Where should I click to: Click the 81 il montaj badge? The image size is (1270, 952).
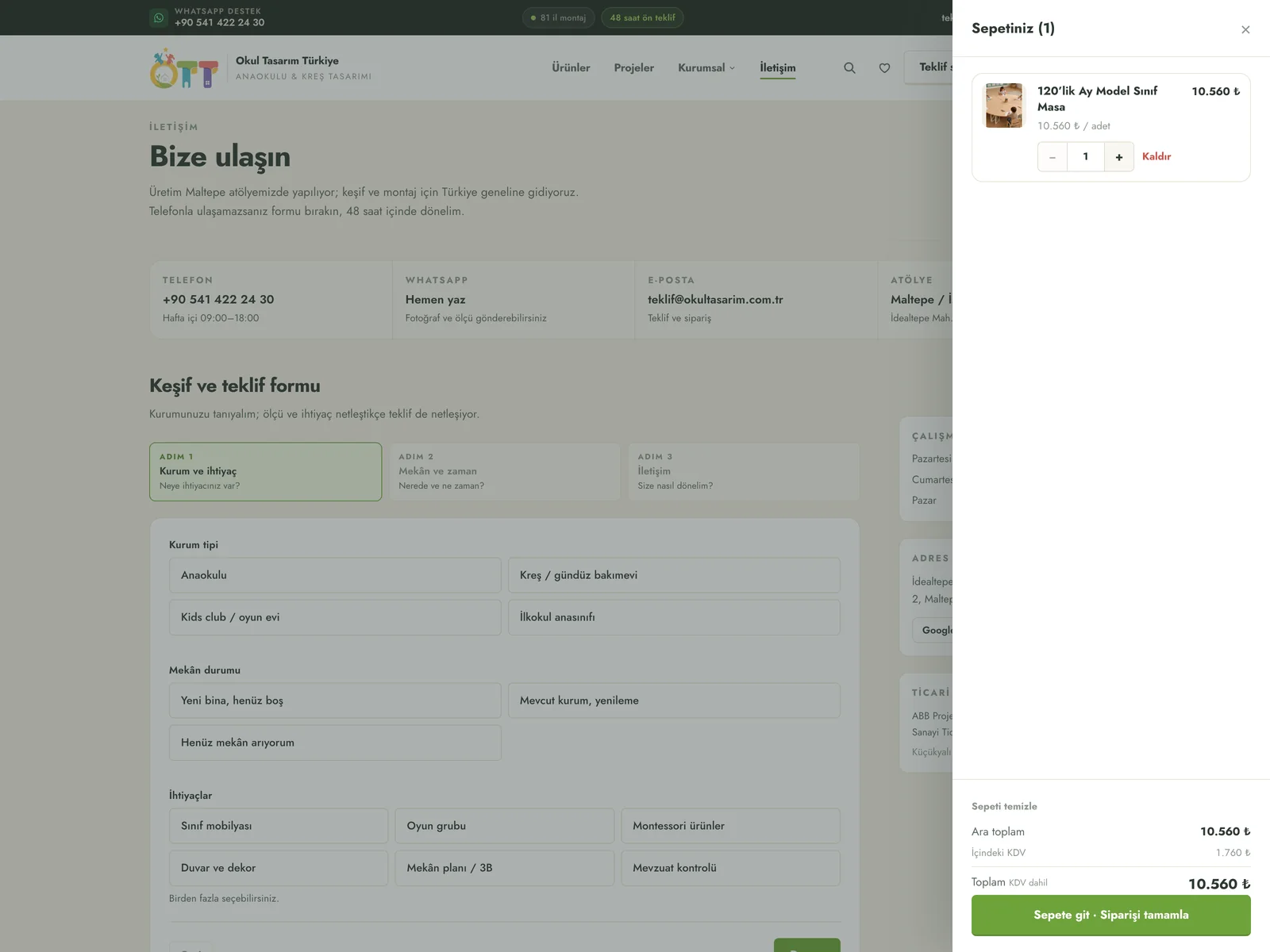(x=558, y=17)
